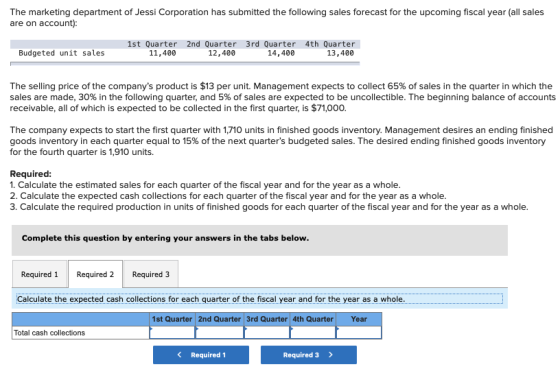Switch to the Required 1 tab
The height and width of the screenshot is (382, 560).
[x=40, y=274]
